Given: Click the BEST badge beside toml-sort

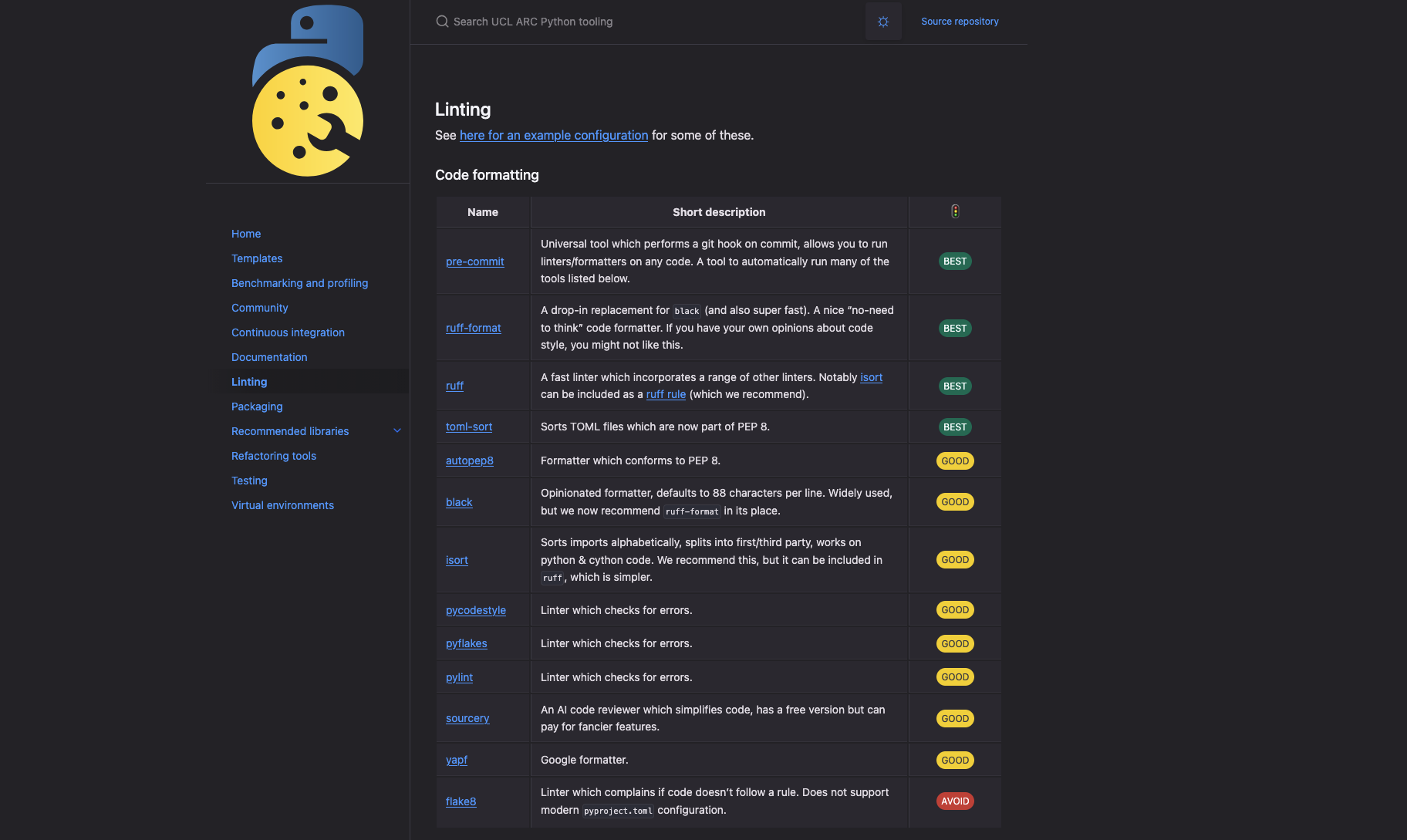Looking at the screenshot, I should (x=955, y=427).
